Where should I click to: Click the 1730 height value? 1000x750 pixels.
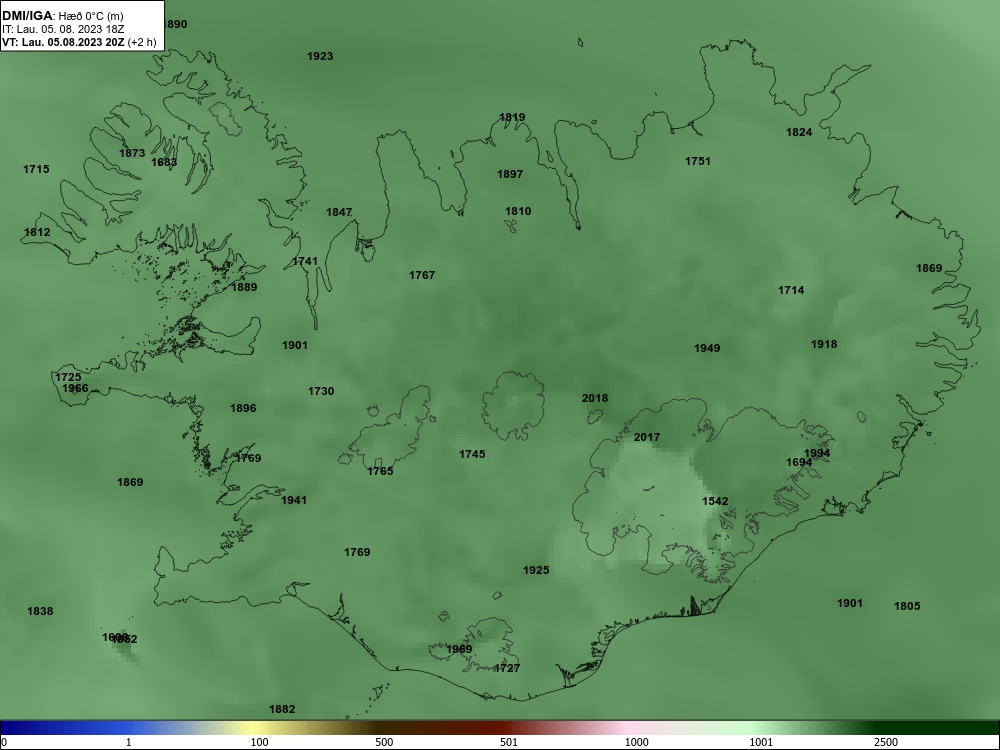321,392
